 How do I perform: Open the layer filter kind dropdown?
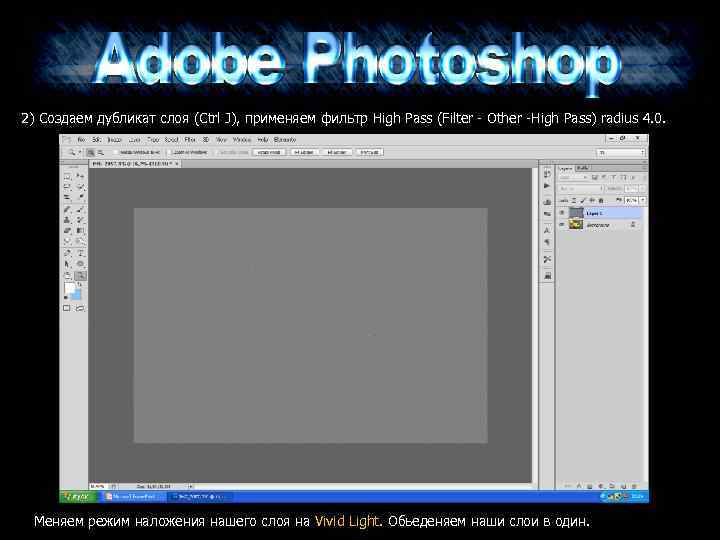(573, 177)
